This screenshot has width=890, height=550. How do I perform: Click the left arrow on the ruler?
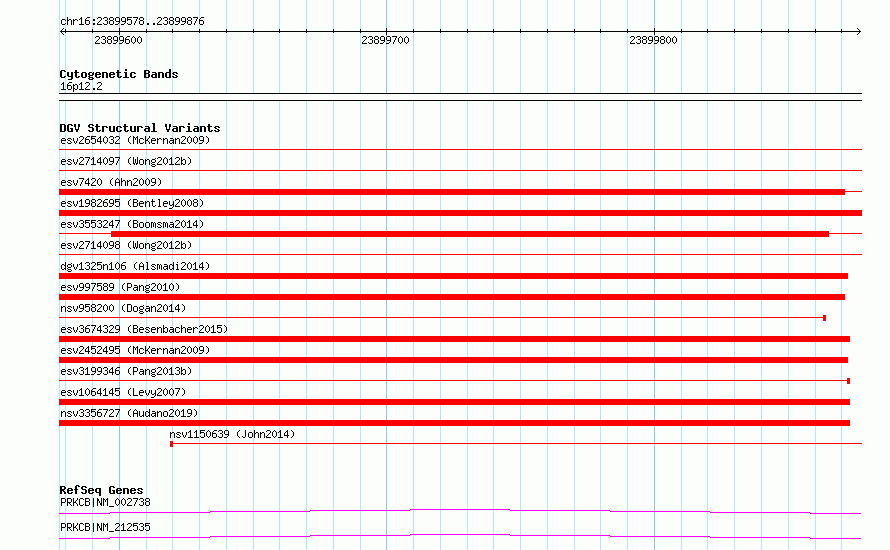(62, 31)
